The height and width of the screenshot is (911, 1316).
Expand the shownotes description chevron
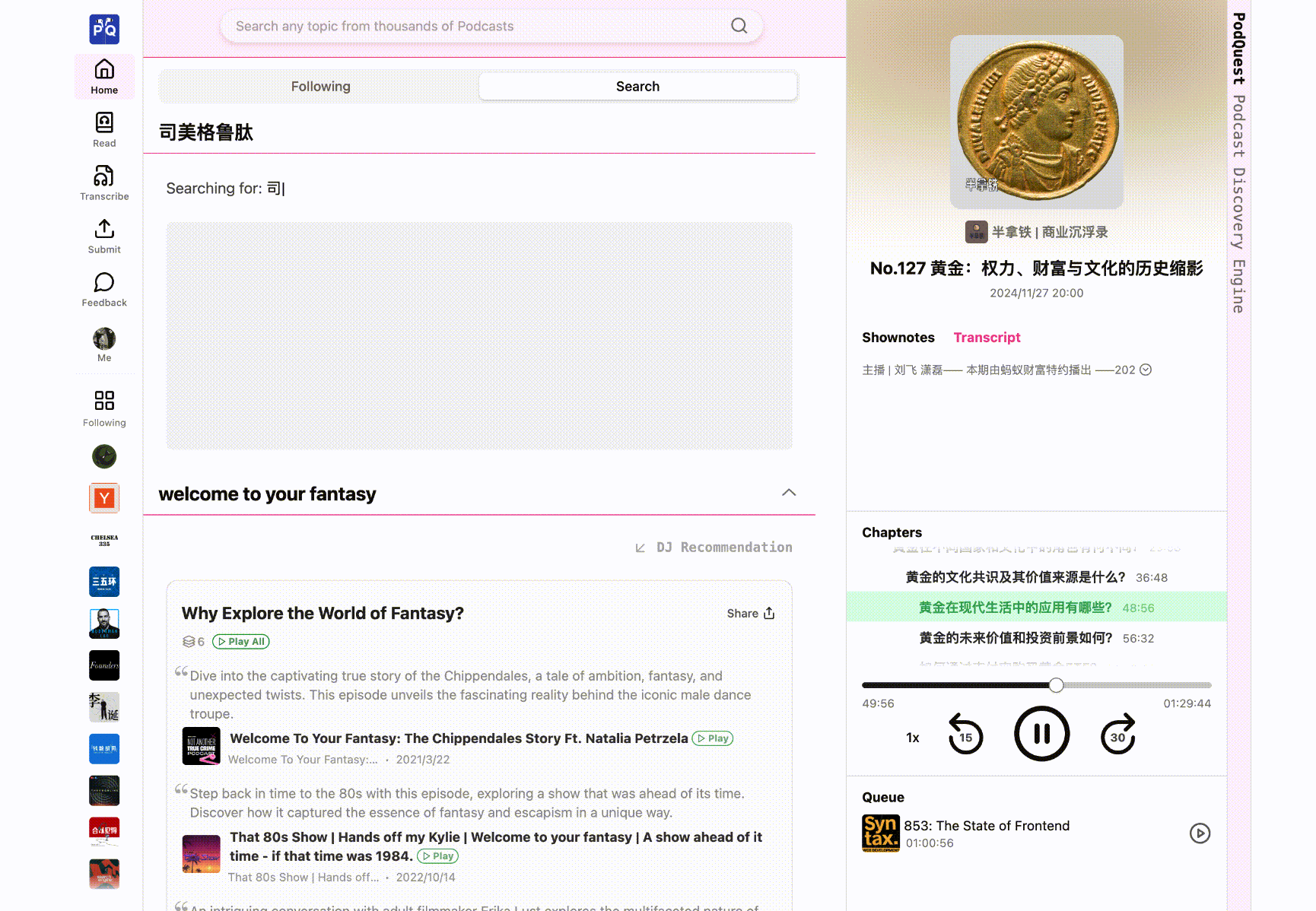click(x=1146, y=370)
